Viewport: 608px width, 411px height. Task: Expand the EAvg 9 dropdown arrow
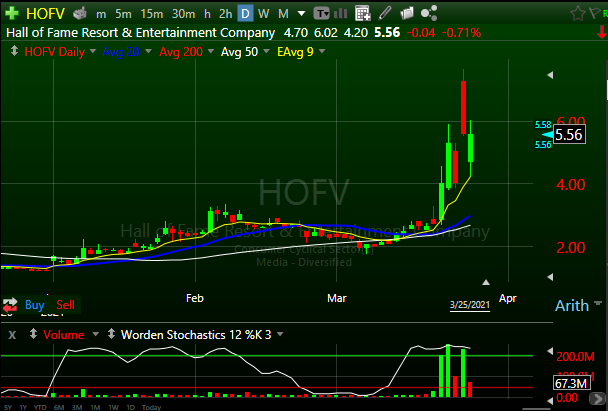point(322,51)
